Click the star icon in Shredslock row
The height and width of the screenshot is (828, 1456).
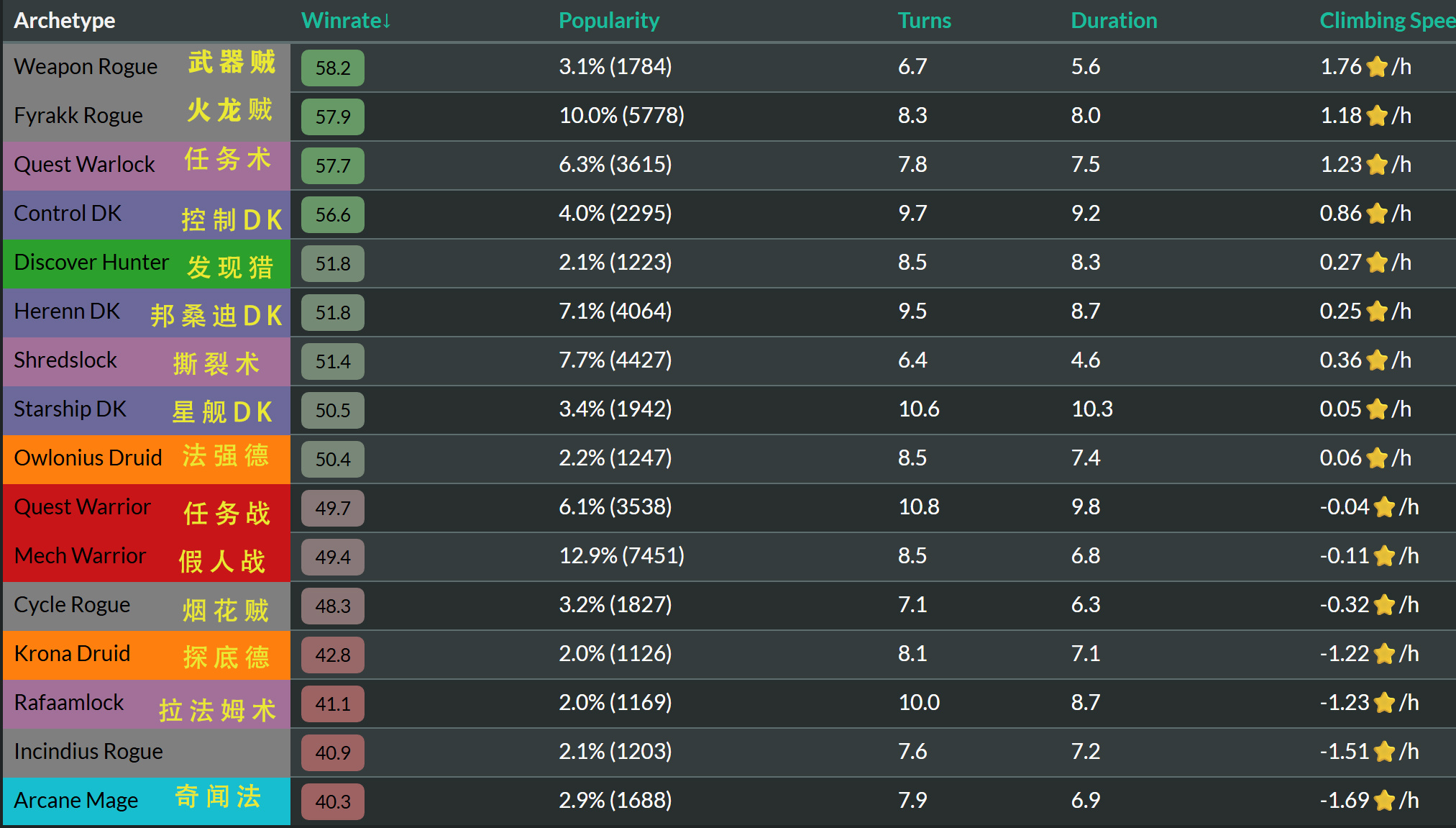1376,360
